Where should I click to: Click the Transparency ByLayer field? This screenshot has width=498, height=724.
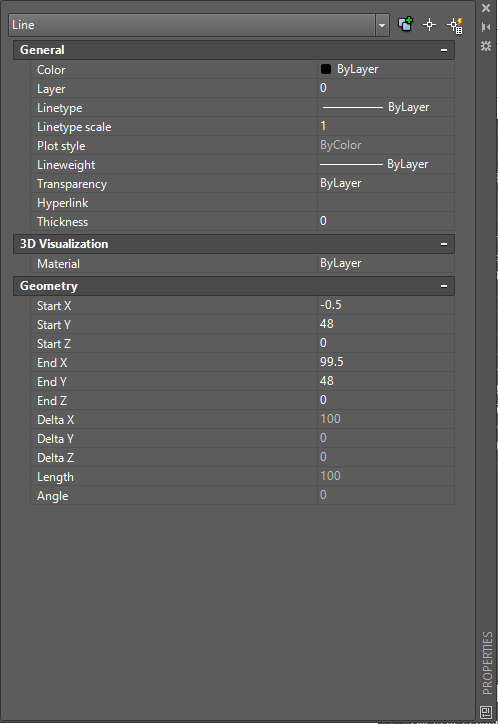pos(386,183)
